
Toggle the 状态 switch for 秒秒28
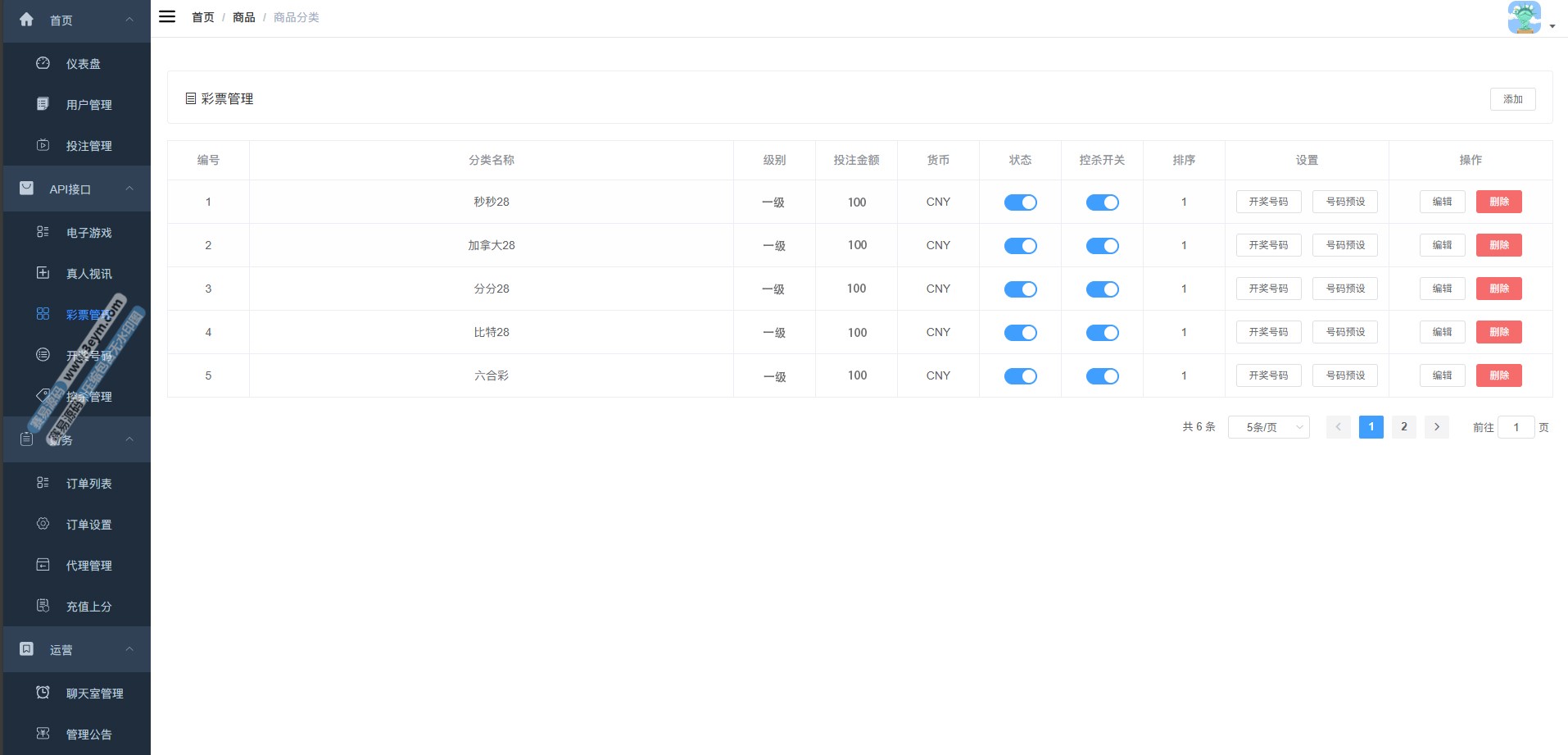pyautogui.click(x=1020, y=202)
